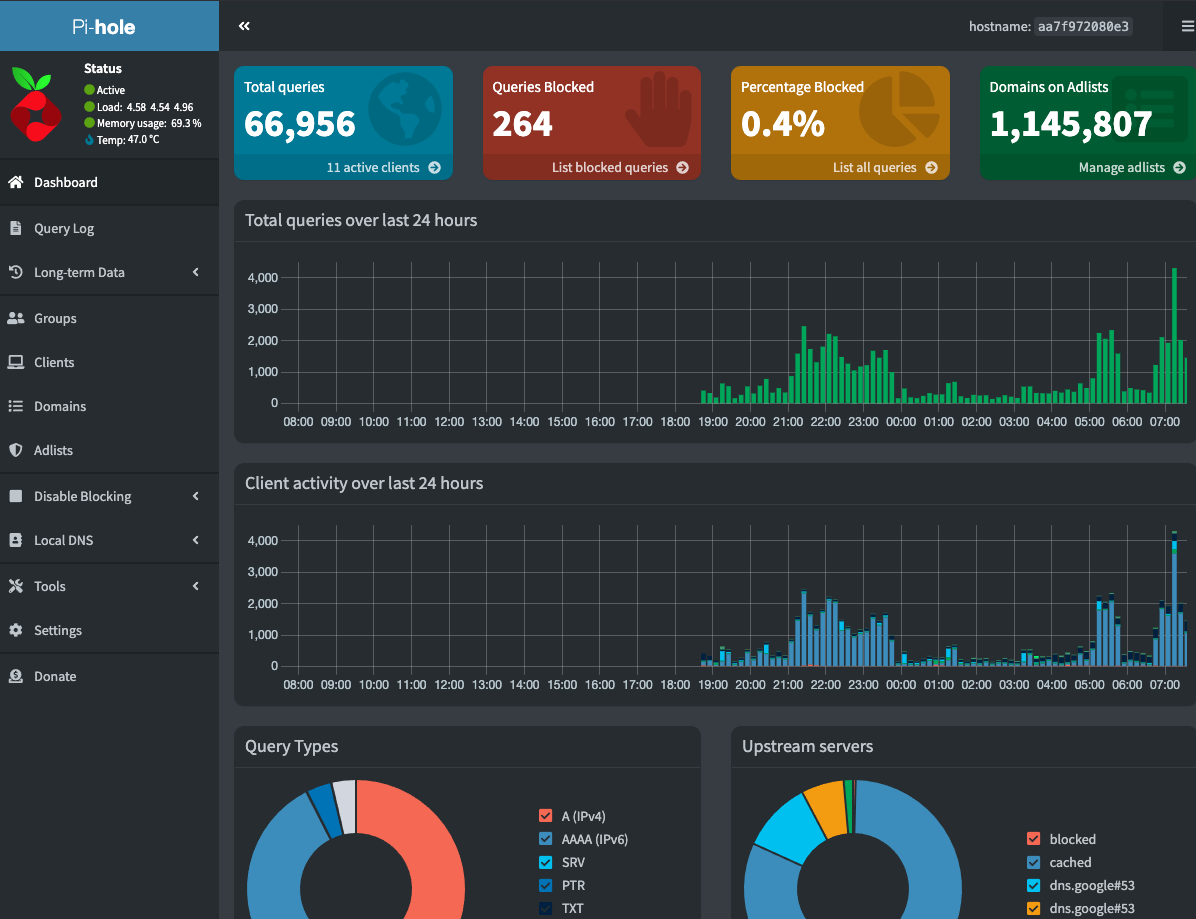Click the 11 active clients link

pyautogui.click(x=343, y=168)
